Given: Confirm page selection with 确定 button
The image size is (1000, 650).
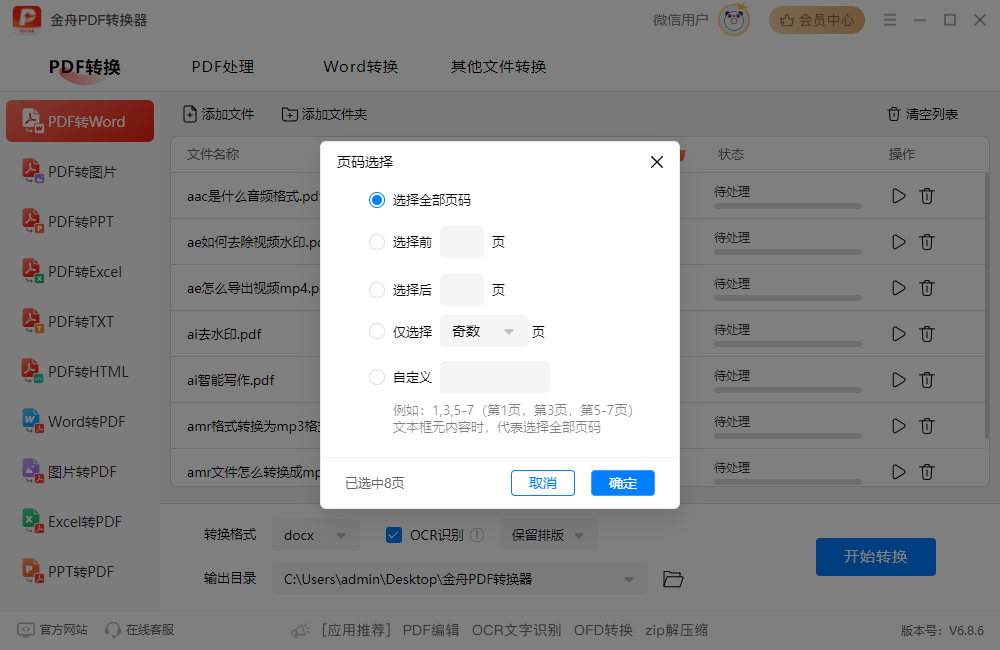Looking at the screenshot, I should (622, 482).
